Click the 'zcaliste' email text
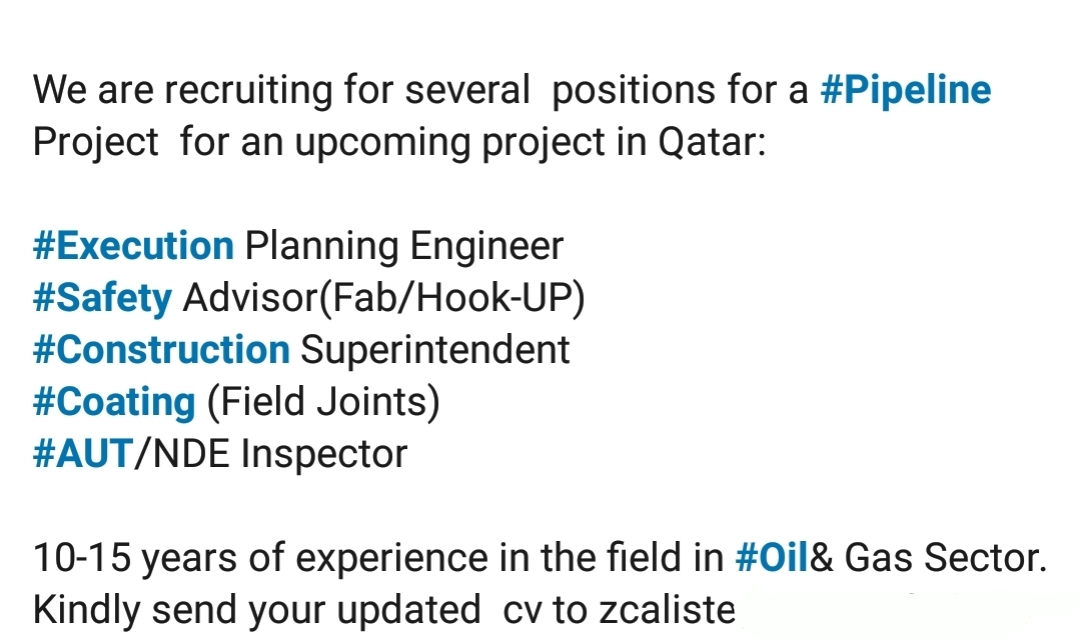Viewport: 1080px width, 640px height. pos(667,610)
